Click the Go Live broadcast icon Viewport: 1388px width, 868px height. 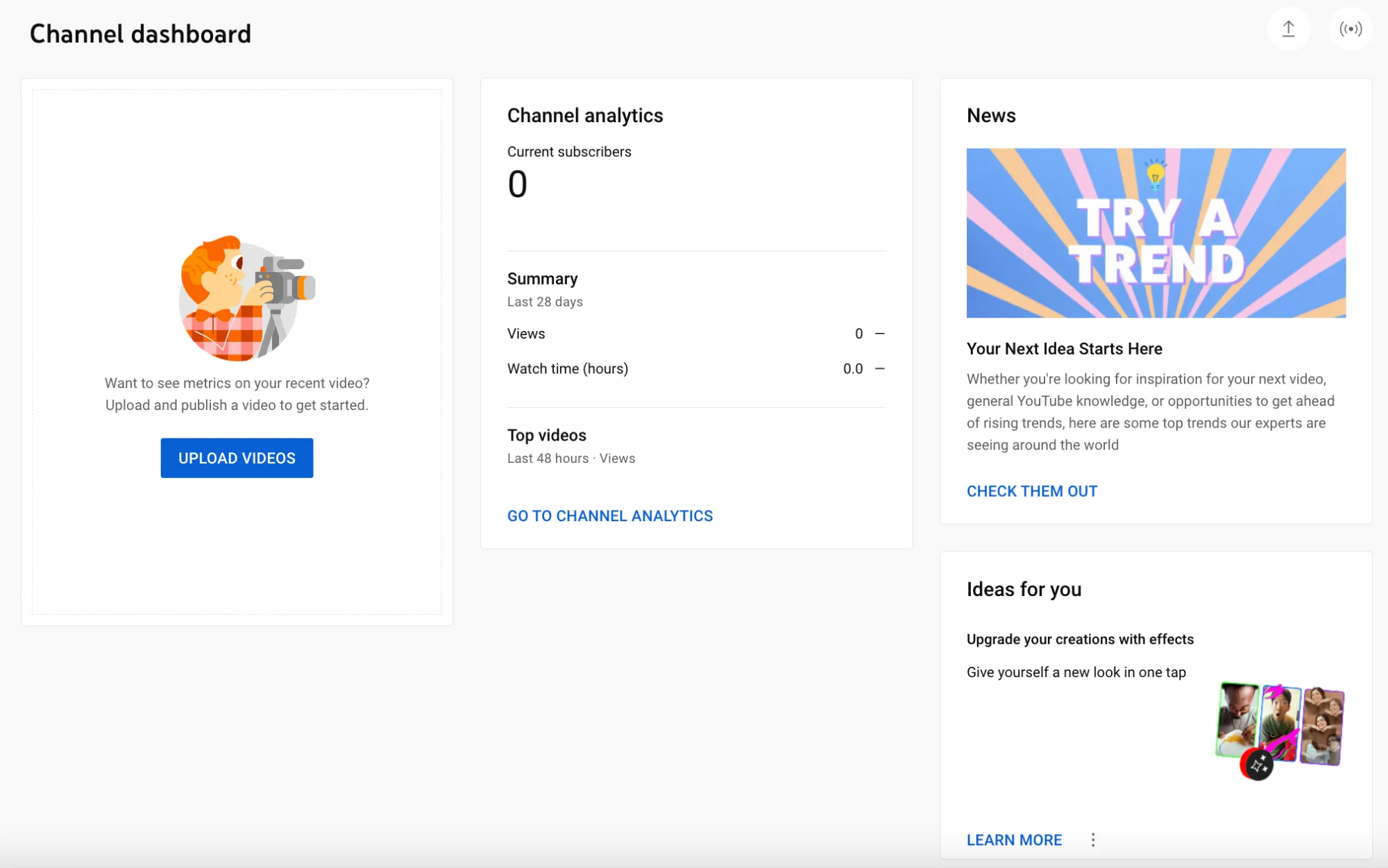coord(1350,29)
